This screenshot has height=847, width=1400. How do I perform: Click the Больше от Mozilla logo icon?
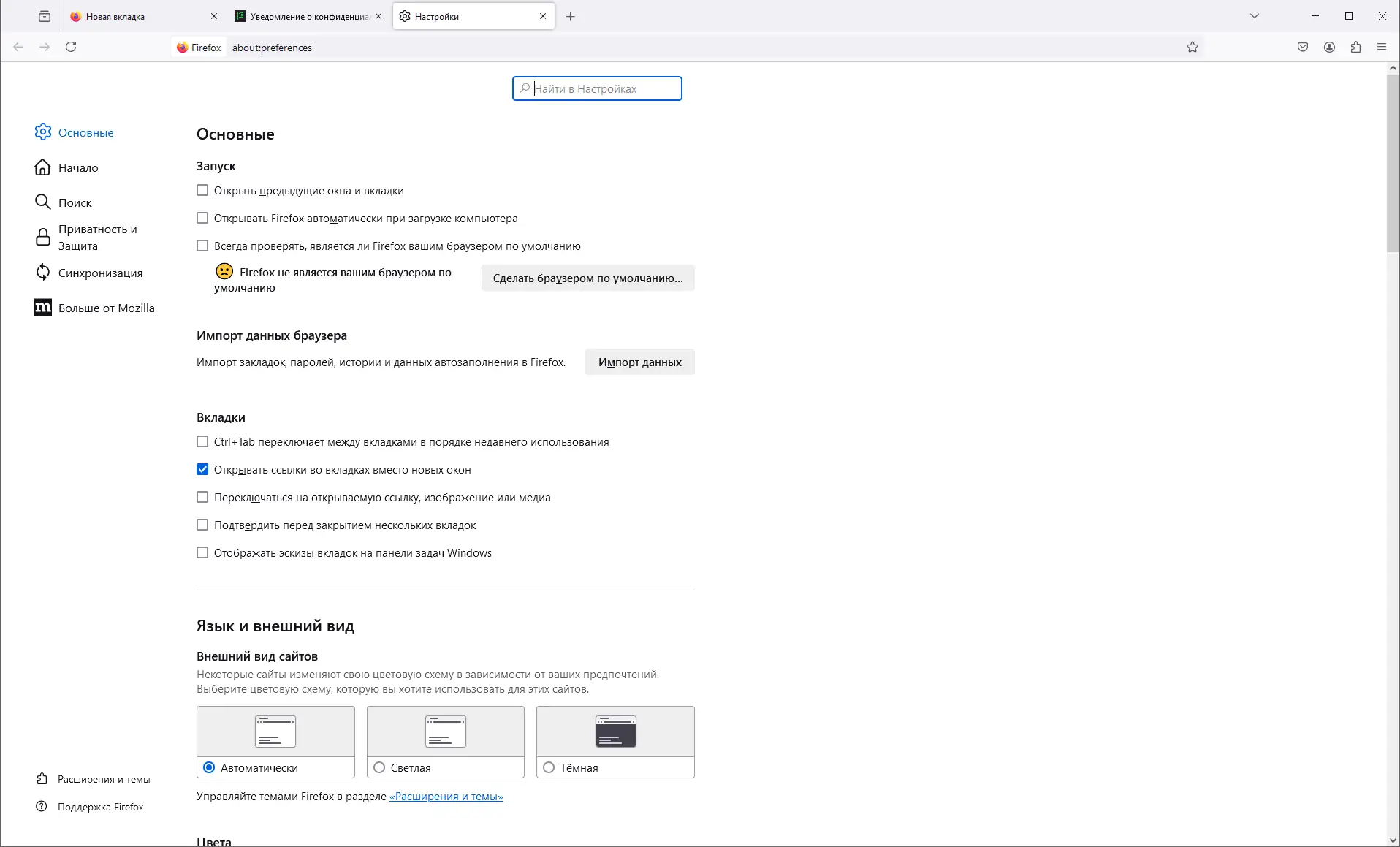click(x=43, y=308)
